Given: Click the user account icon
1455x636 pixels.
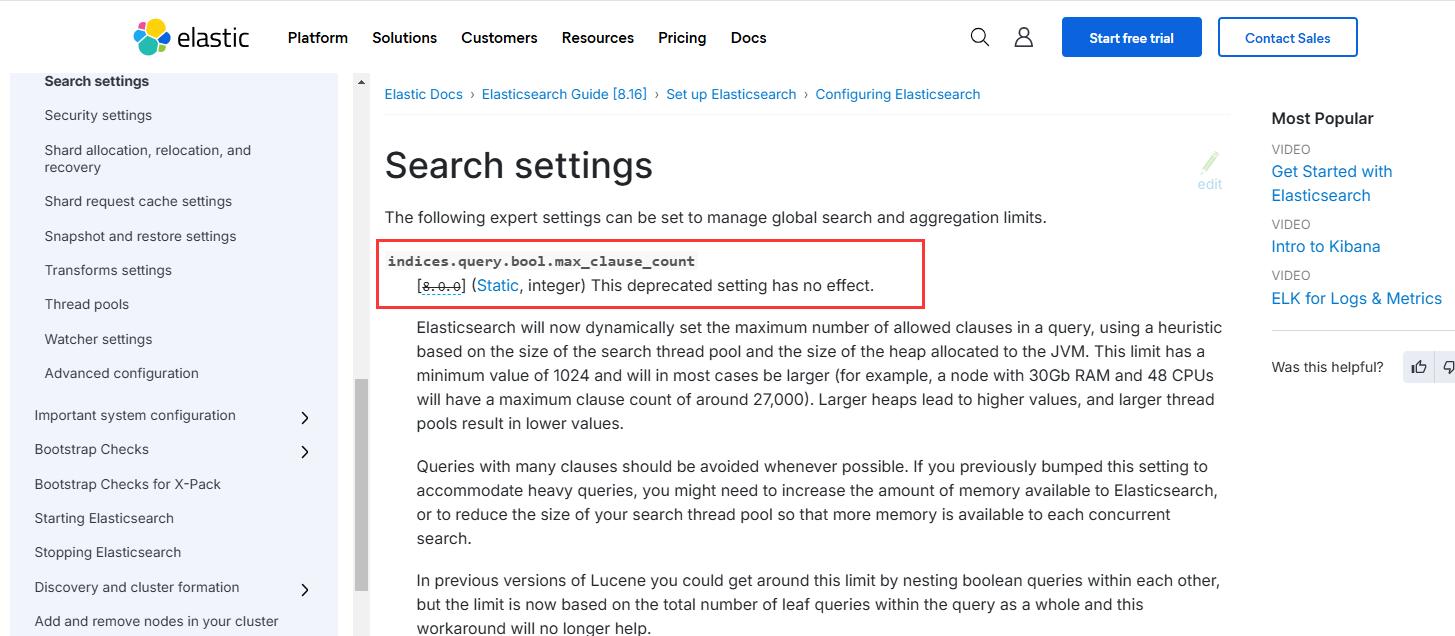Looking at the screenshot, I should point(1023,37).
